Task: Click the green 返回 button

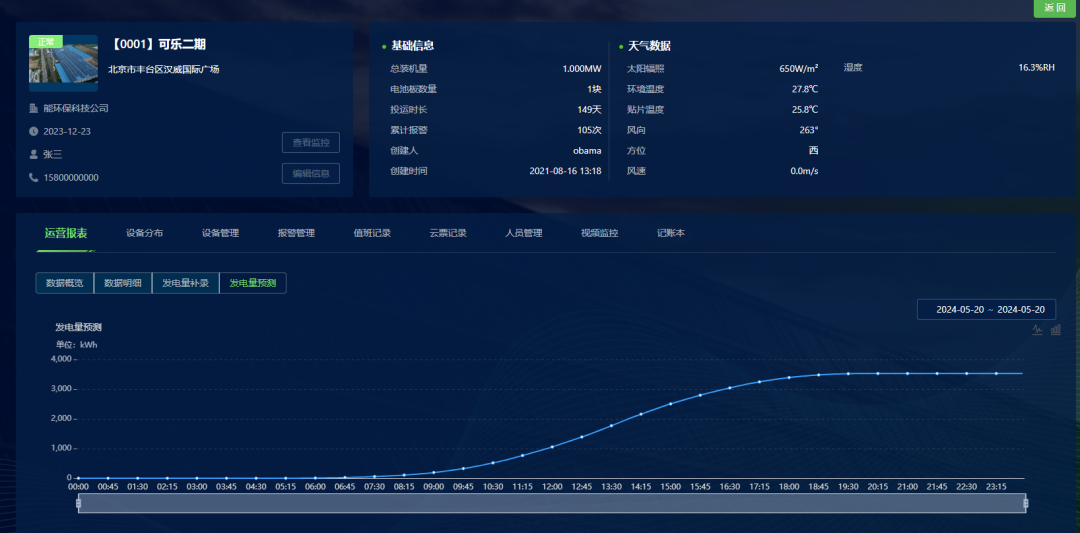Action: click(1056, 8)
